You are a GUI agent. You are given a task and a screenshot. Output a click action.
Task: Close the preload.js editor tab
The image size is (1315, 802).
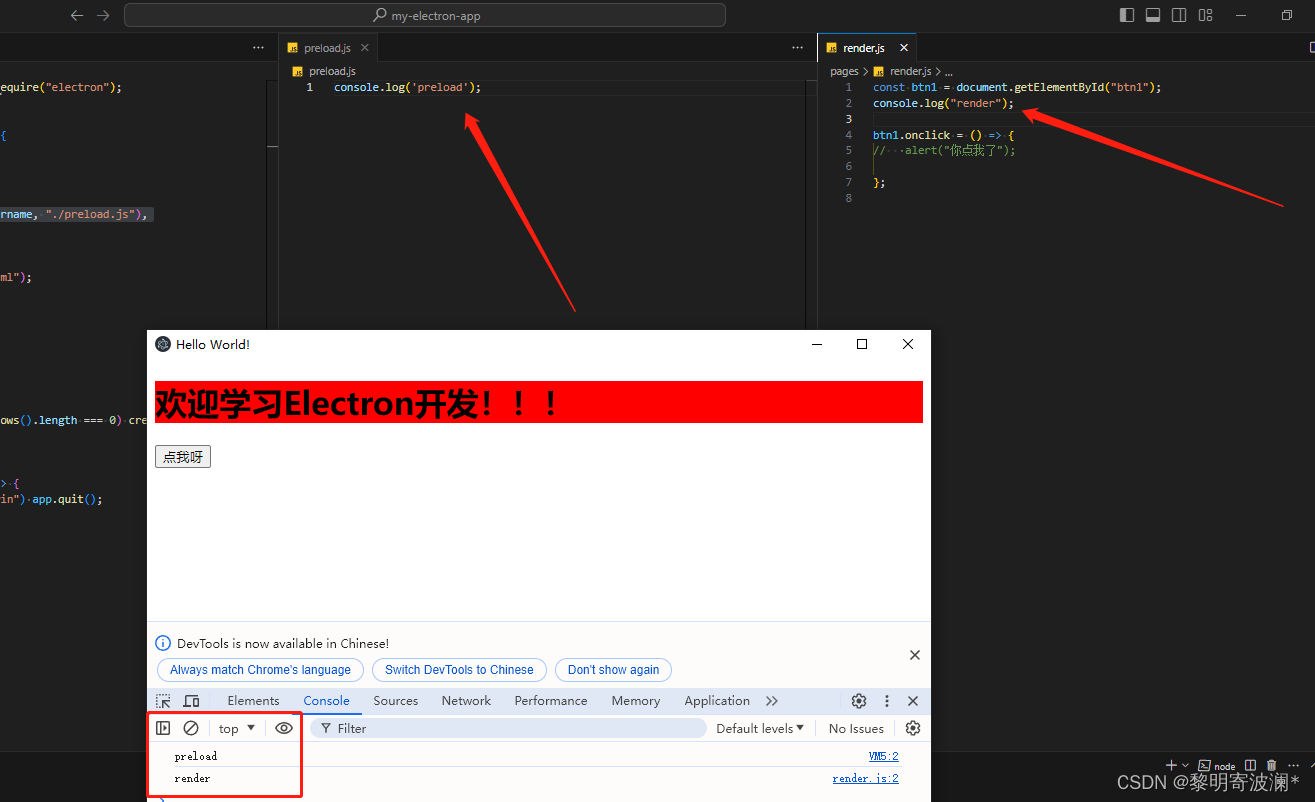[x=364, y=48]
